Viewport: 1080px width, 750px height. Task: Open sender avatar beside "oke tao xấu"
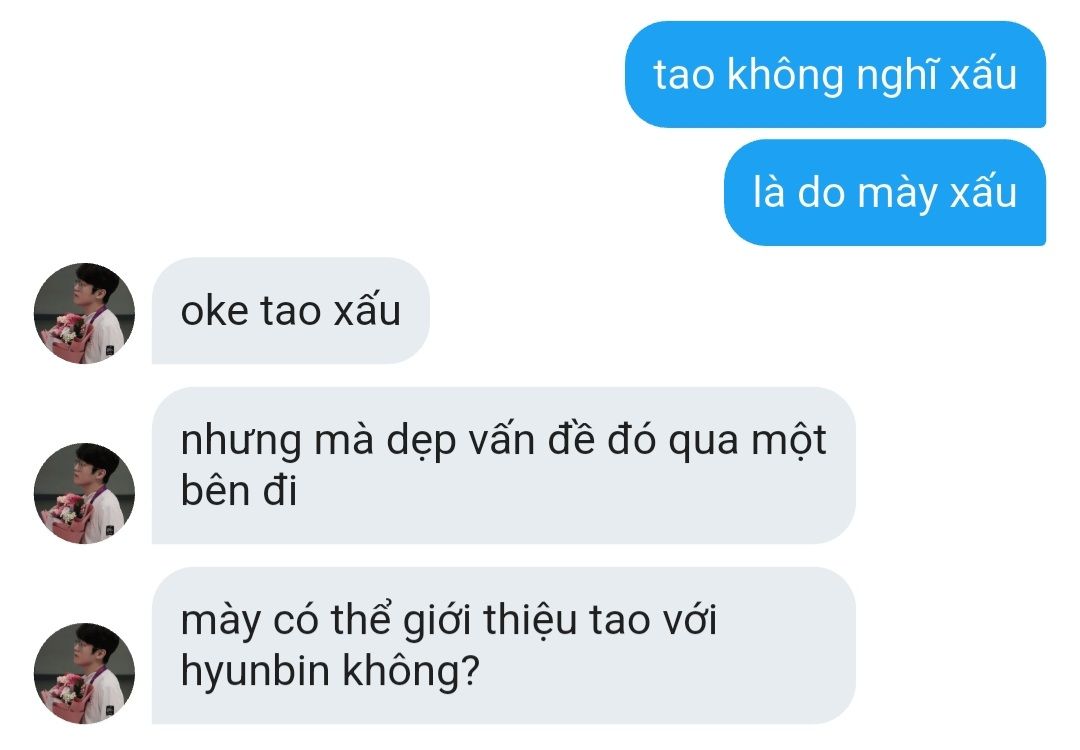pos(84,313)
